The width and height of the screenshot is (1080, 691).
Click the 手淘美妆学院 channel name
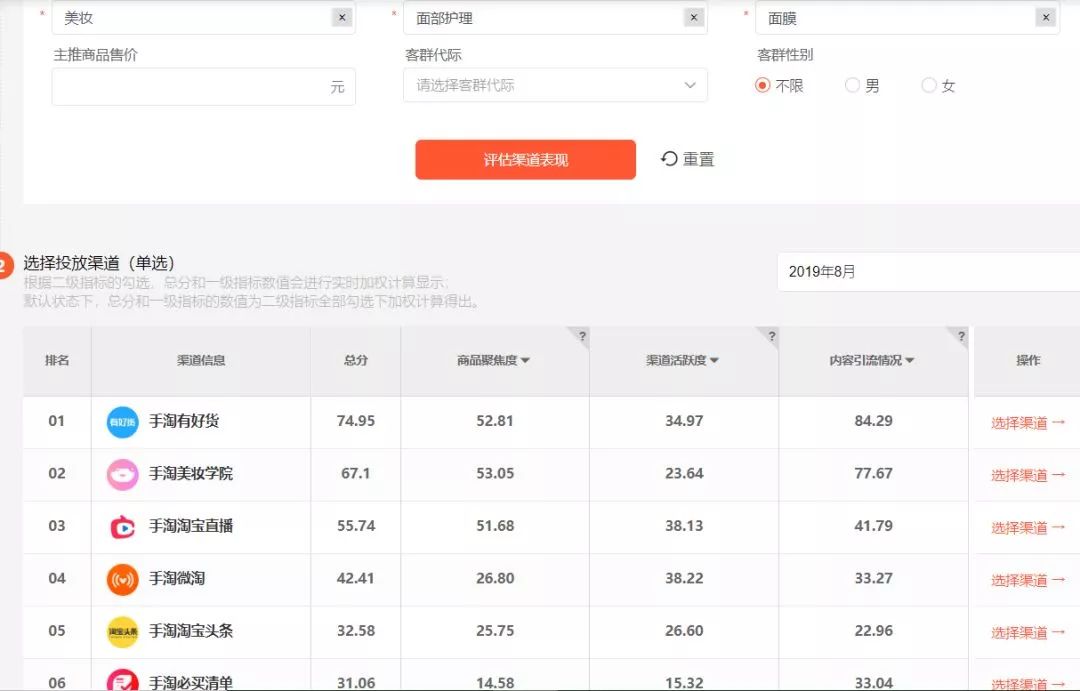[x=191, y=473]
